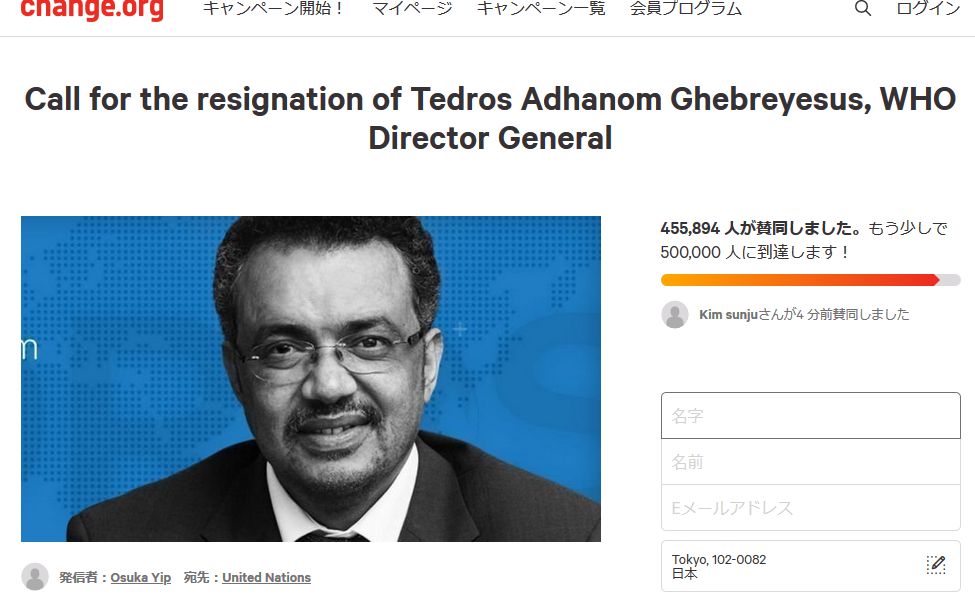This screenshot has height=596, width=975.
Task: Open the Osuka Yip profile link
Action: [140, 577]
